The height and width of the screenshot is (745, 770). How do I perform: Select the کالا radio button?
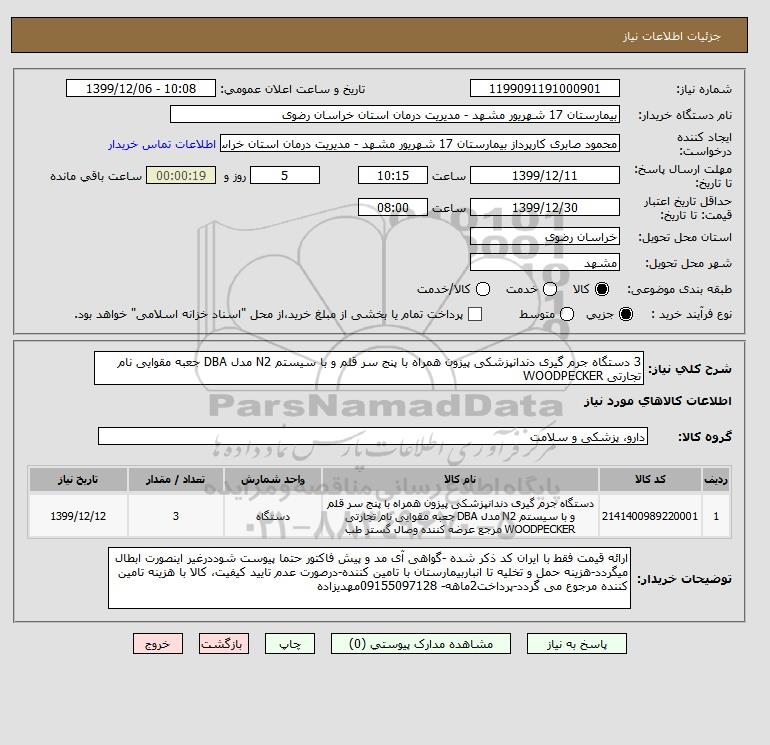tap(602, 289)
